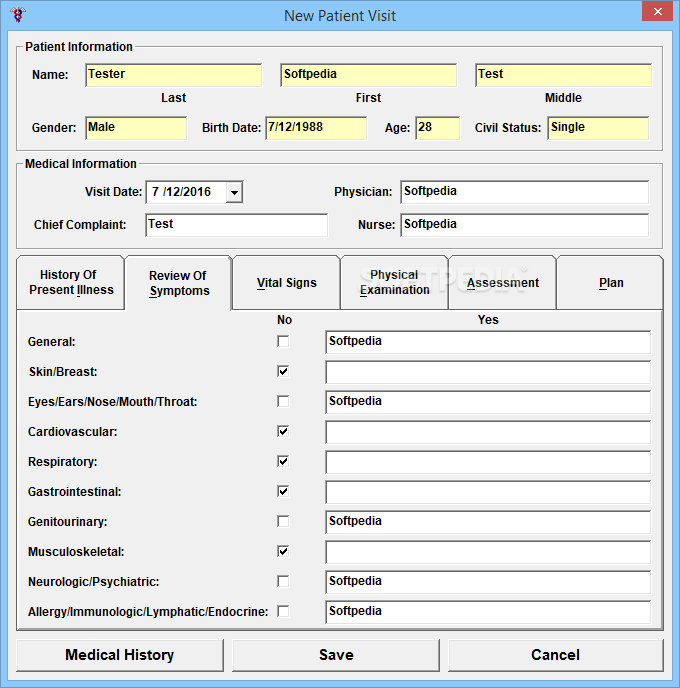Viewport: 680px width, 688px height.
Task: Click the No column header
Action: coord(284,320)
